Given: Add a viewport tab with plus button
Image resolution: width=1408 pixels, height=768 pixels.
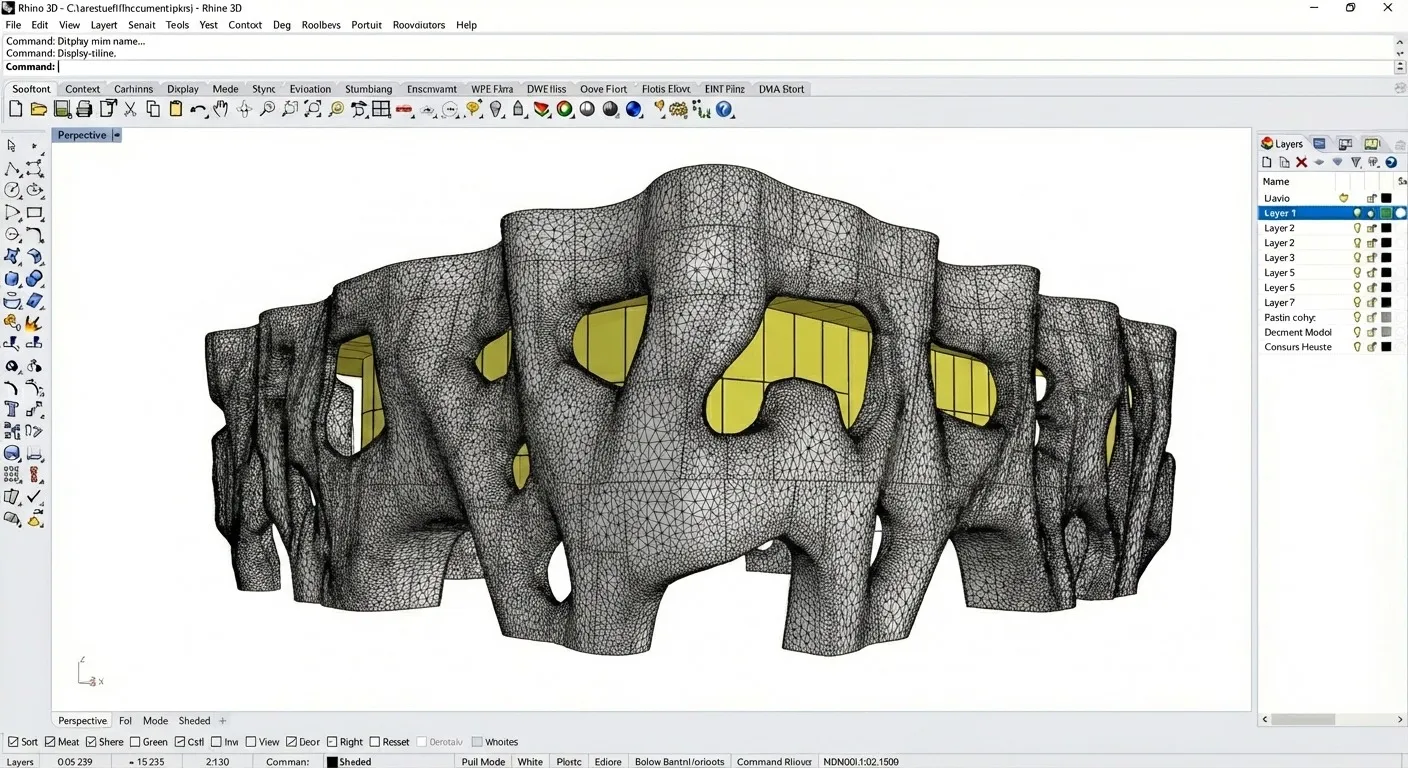Looking at the screenshot, I should [x=223, y=721].
